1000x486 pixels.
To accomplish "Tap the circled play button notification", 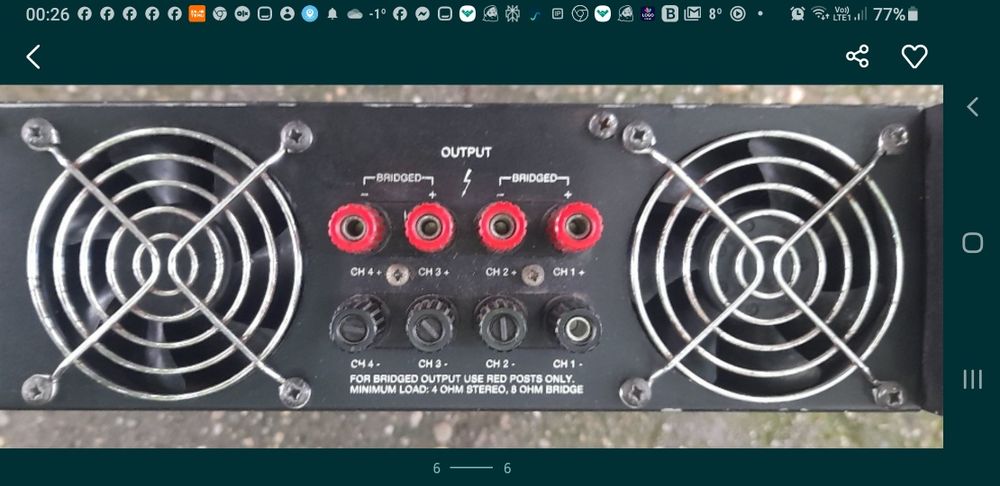I will tap(738, 13).
